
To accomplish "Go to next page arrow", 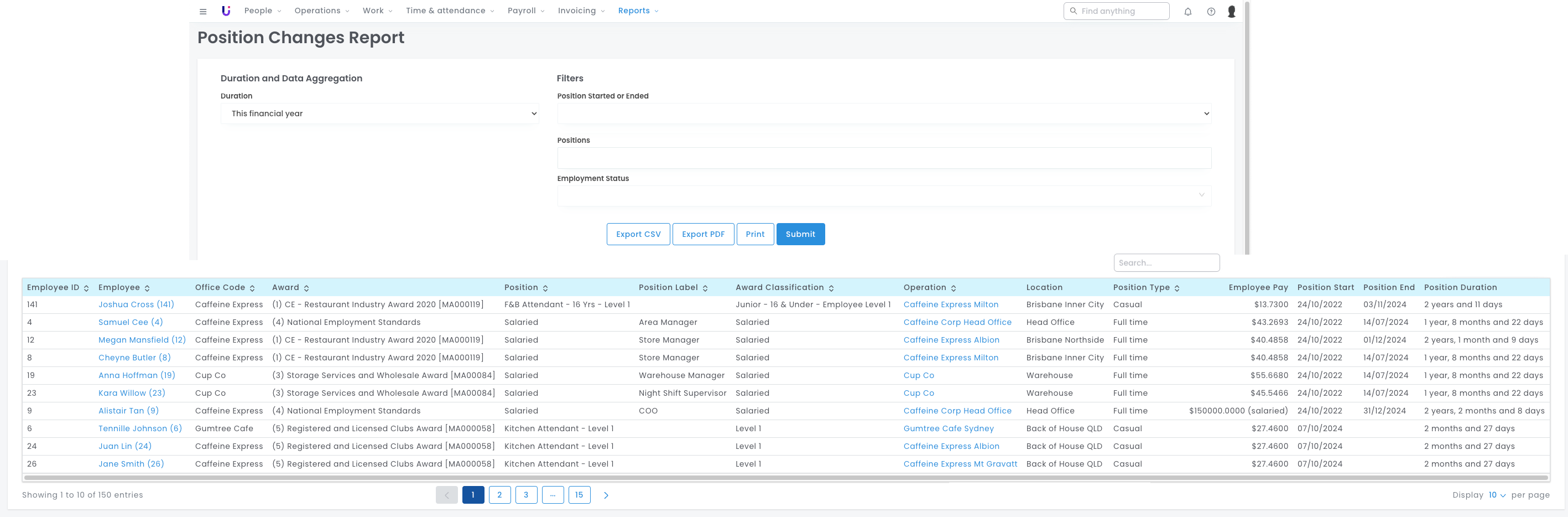I will pyautogui.click(x=606, y=495).
